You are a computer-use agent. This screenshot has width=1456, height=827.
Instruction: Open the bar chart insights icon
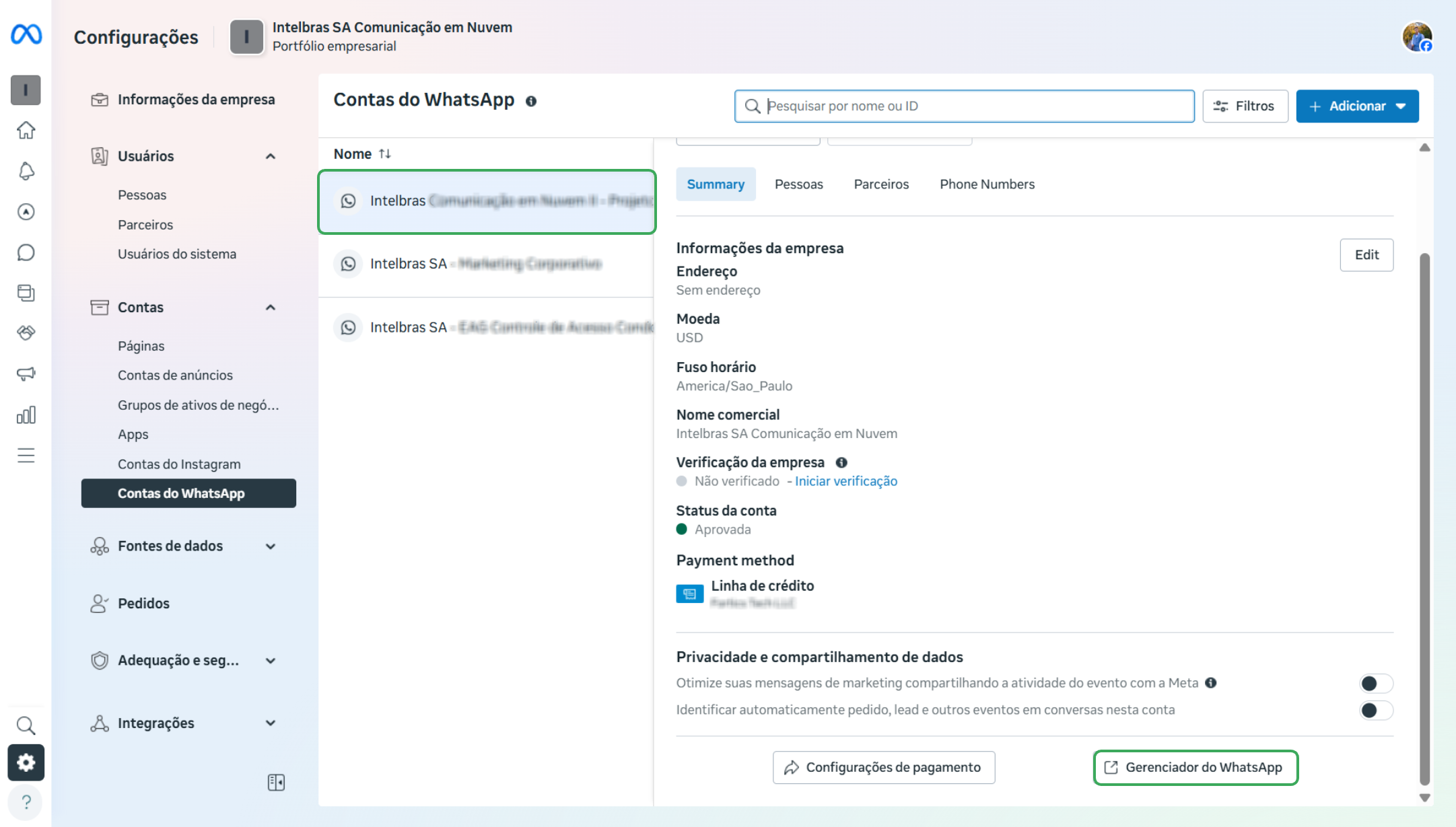coord(26,415)
